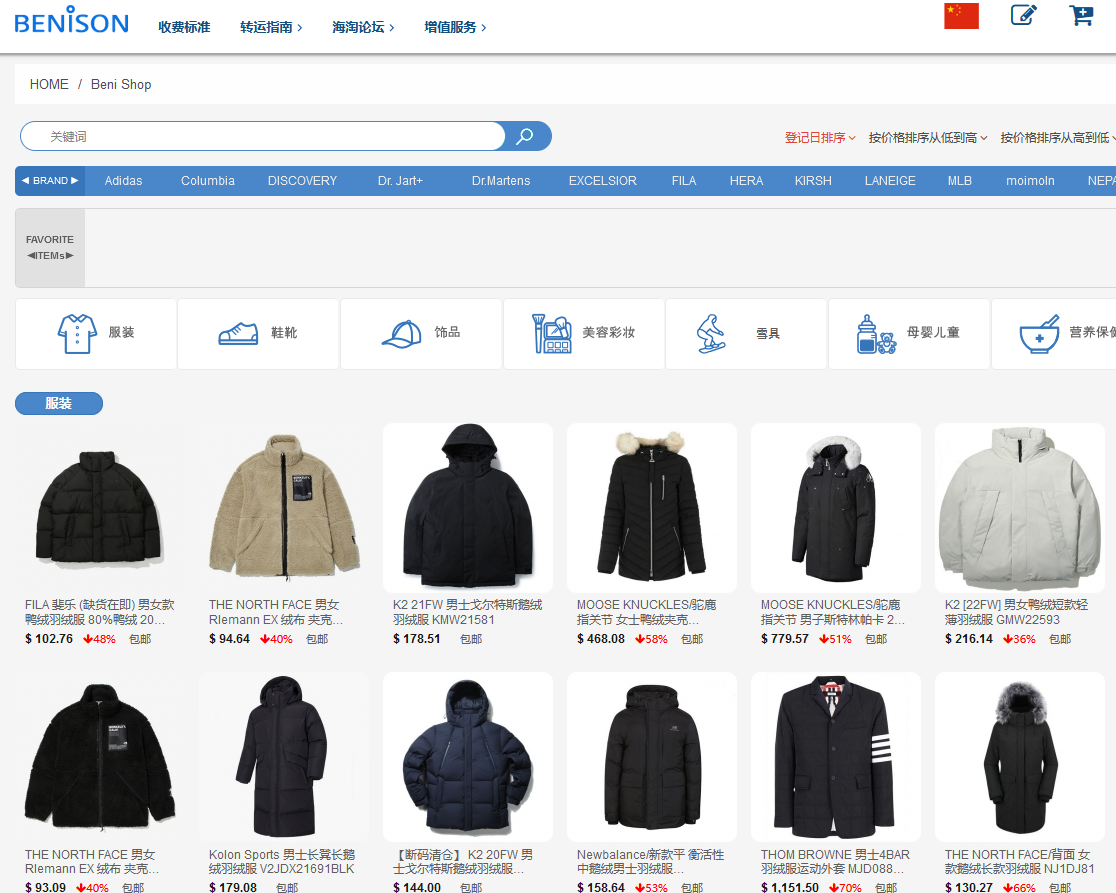Switch language using China flag icon
This screenshot has height=893, width=1116.
point(961,16)
